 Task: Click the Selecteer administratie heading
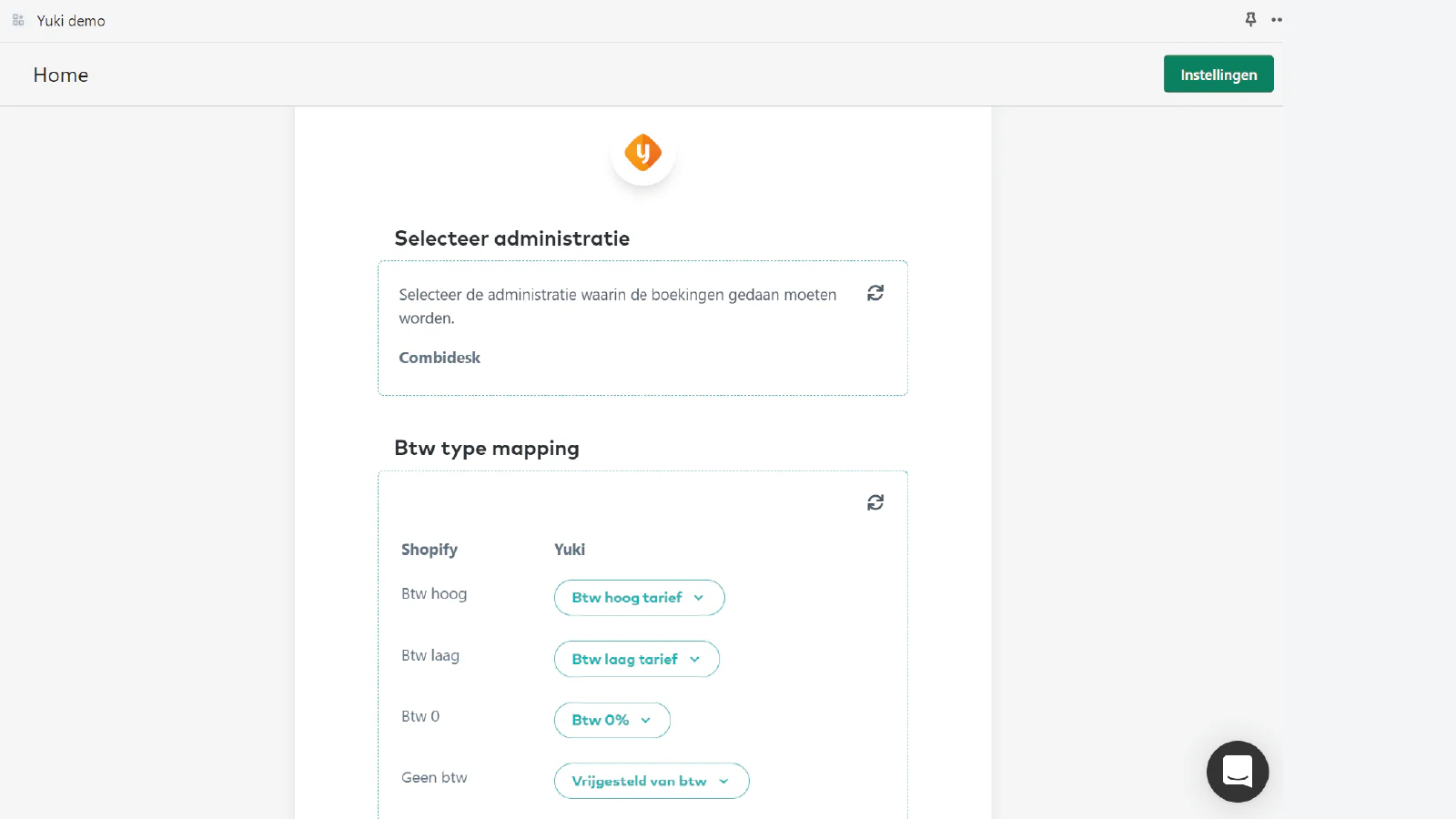512,238
